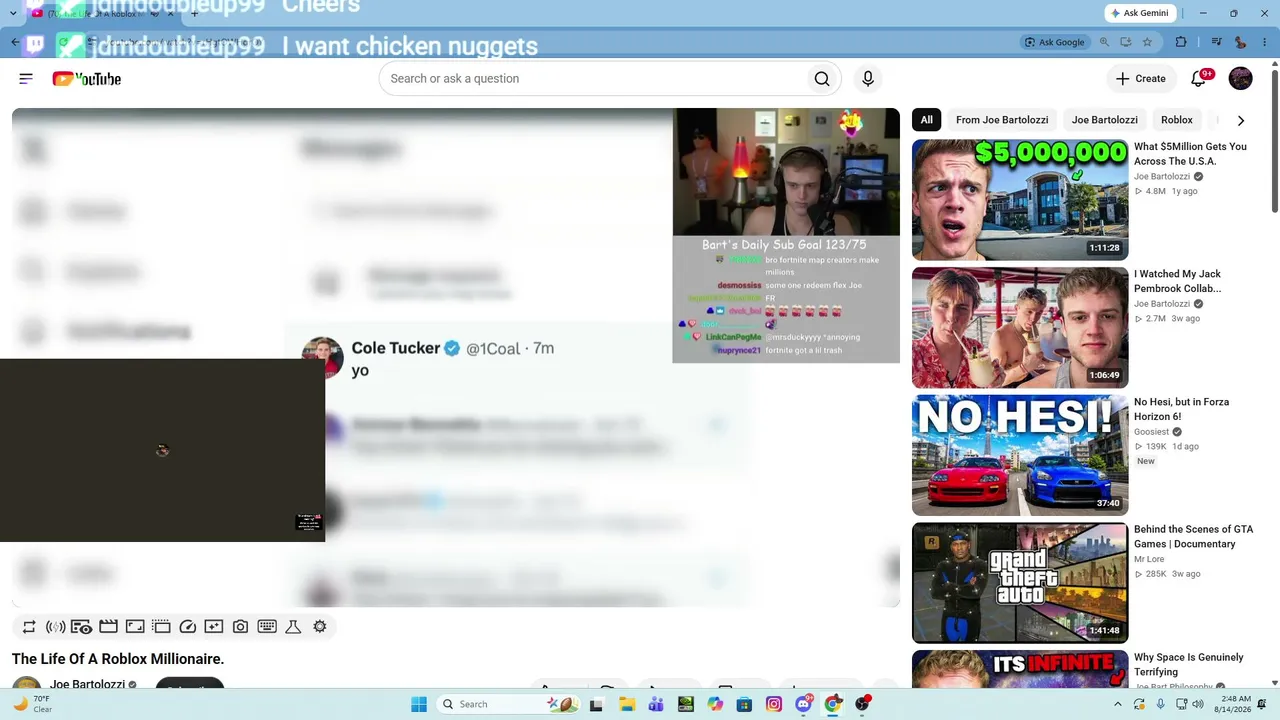Click the full-window player icon below video
1280x720 pixels.
tap(135, 627)
